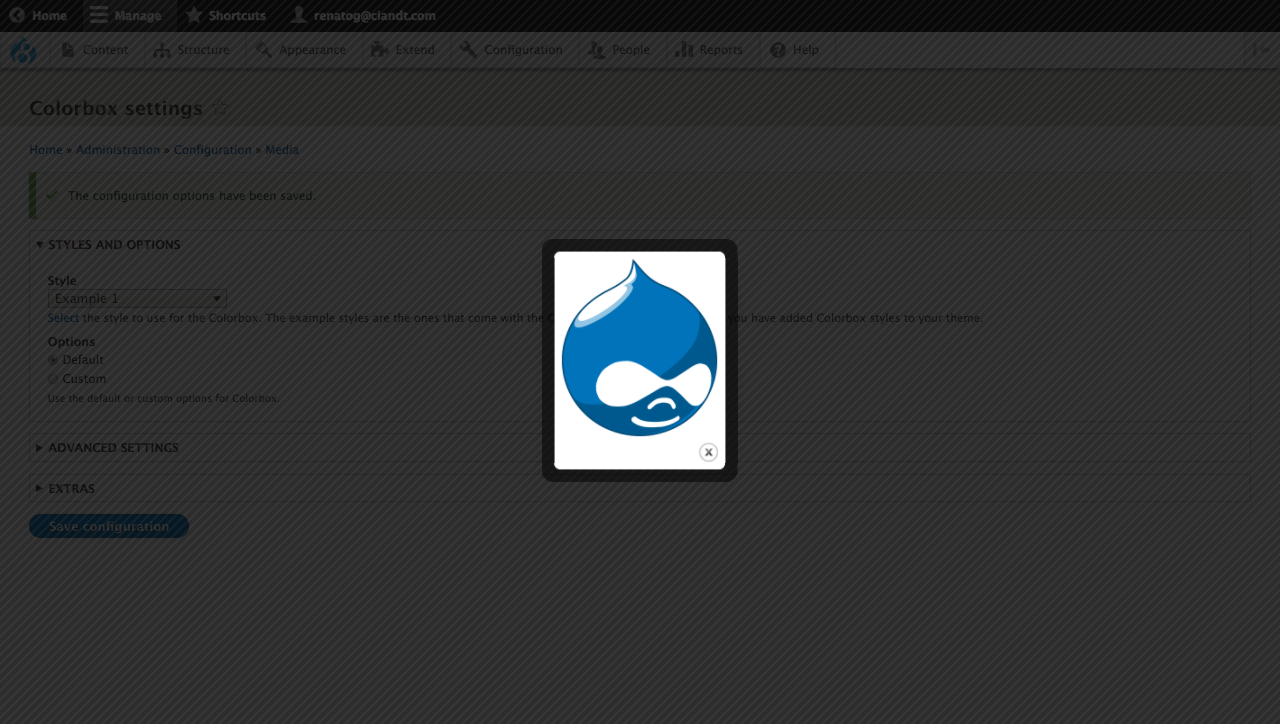Image resolution: width=1280 pixels, height=724 pixels.
Task: Click the Save configuration button
Action: pyautogui.click(x=109, y=526)
